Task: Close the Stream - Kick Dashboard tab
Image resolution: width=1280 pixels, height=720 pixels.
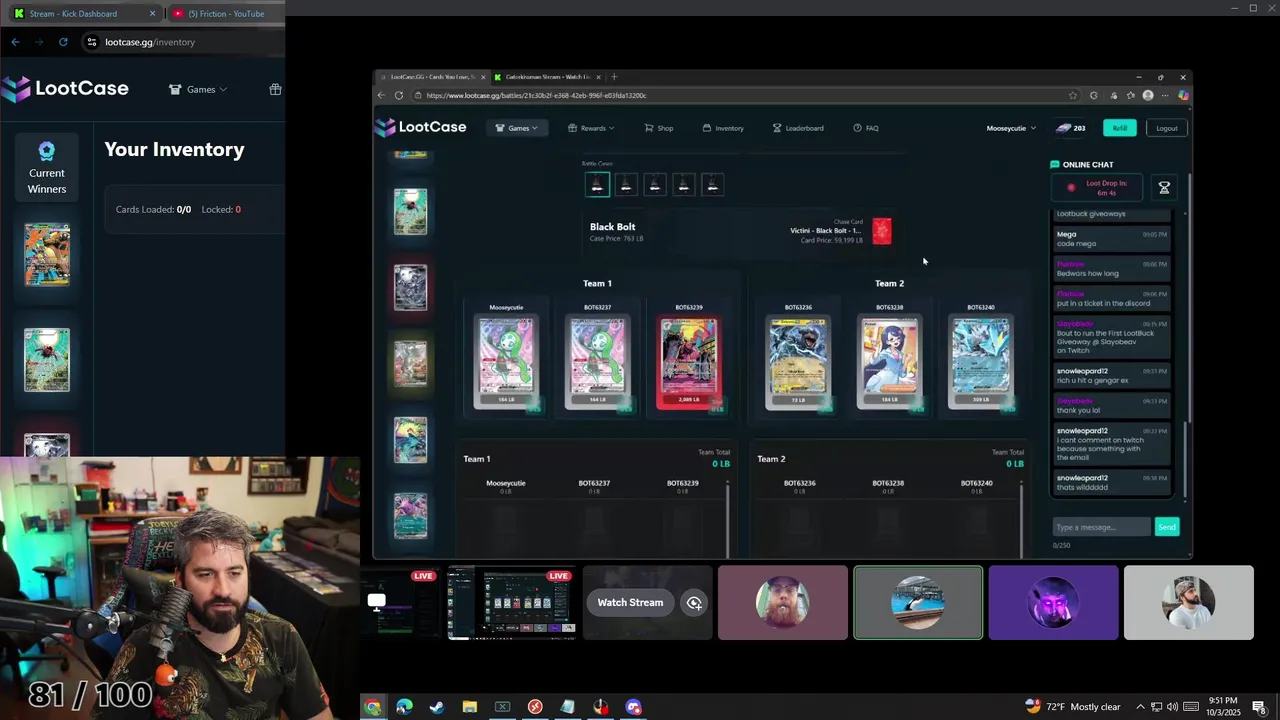Action: (152, 13)
